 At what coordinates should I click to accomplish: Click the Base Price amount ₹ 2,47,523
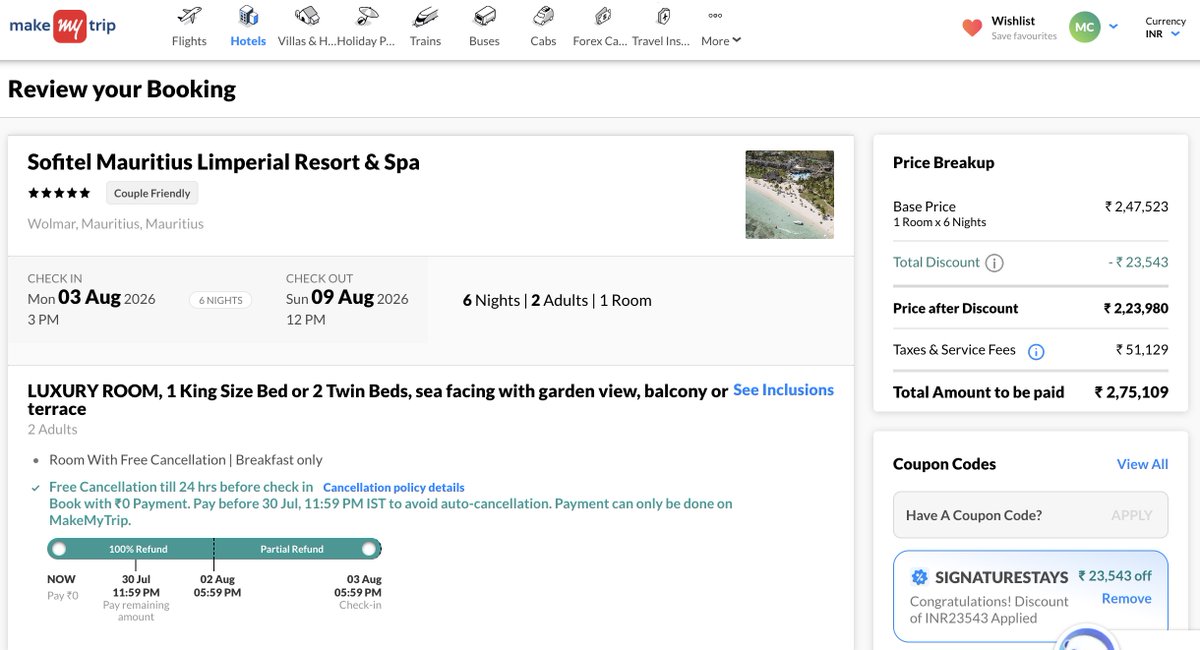tap(1136, 207)
